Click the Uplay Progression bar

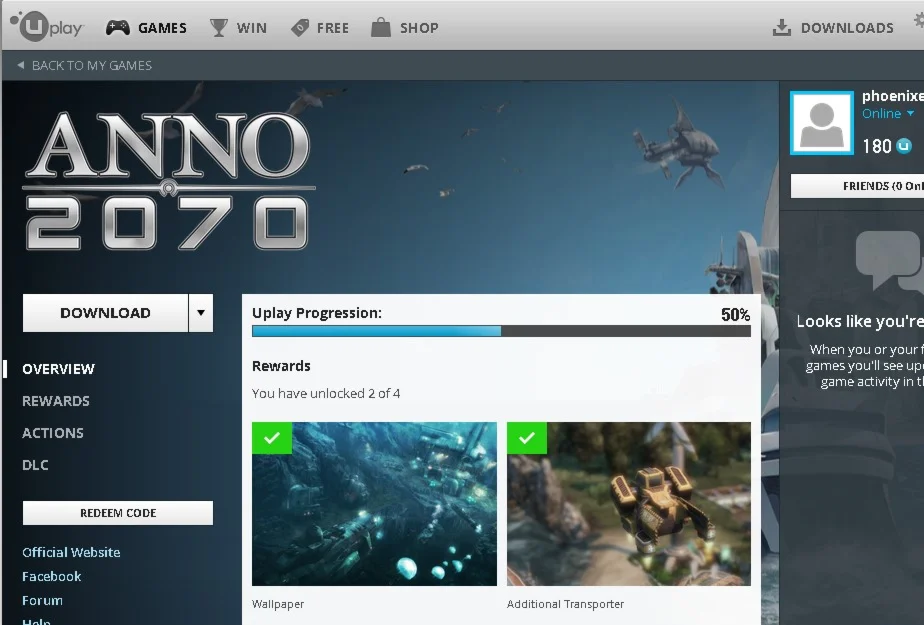pos(501,331)
